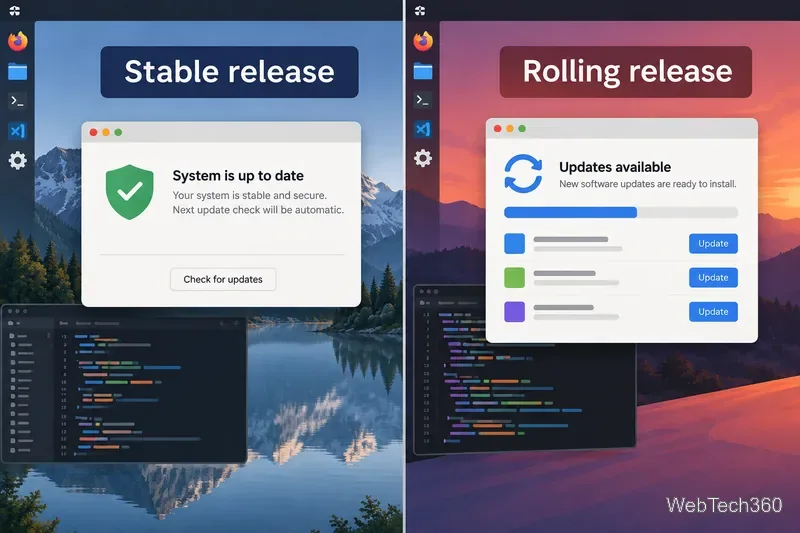The height and width of the screenshot is (533, 800).
Task: Click the System is up to date heading
Action: 238,176
